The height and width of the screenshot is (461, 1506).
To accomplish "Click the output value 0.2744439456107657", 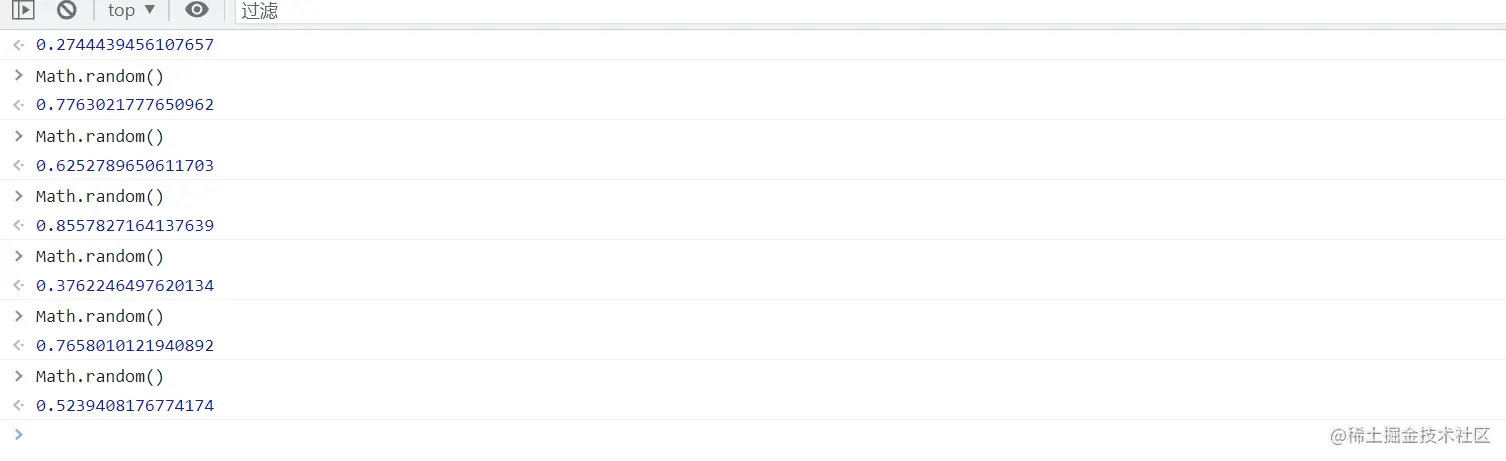I will [125, 45].
